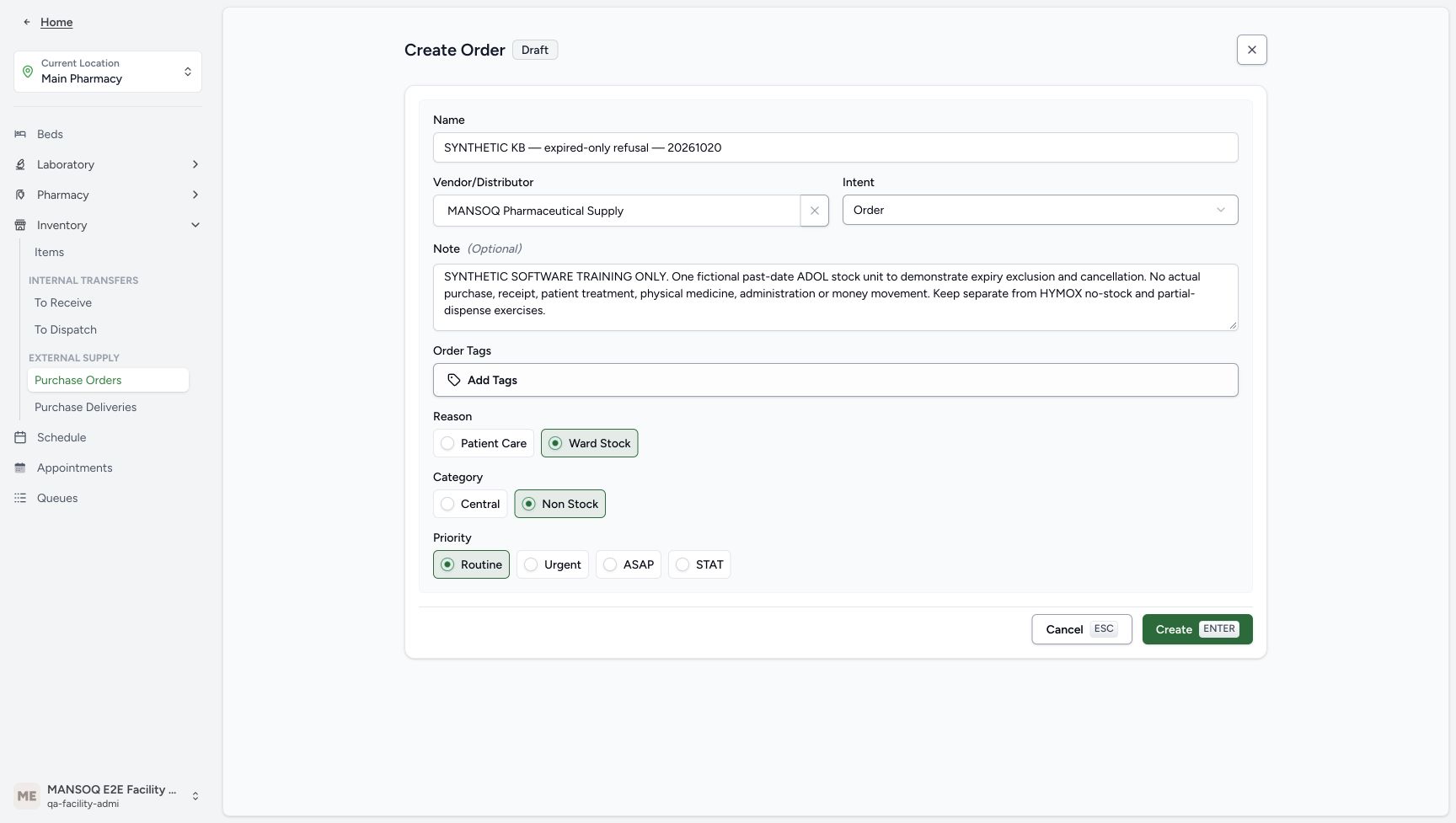Click the ME user avatar

27,796
